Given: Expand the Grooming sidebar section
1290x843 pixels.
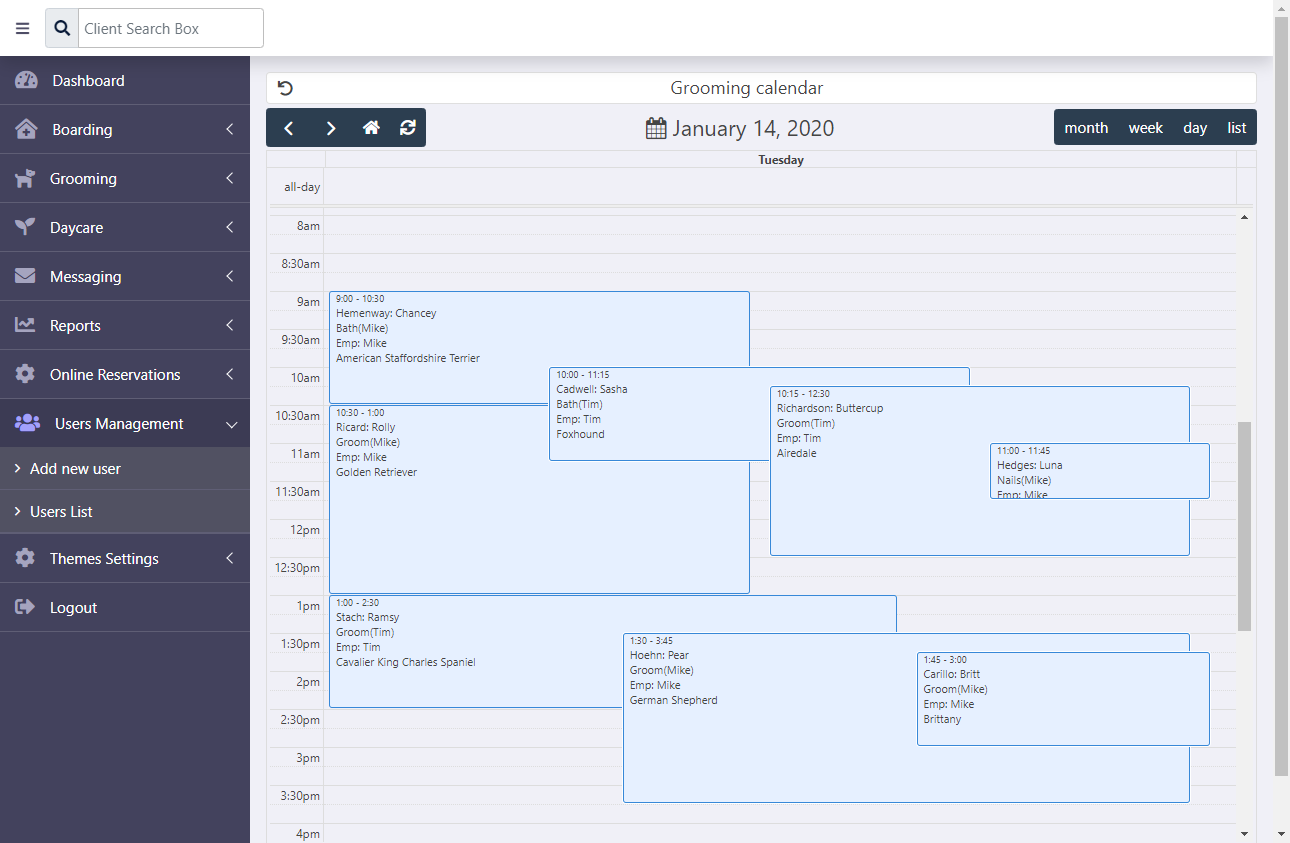Looking at the screenshot, I should (125, 179).
